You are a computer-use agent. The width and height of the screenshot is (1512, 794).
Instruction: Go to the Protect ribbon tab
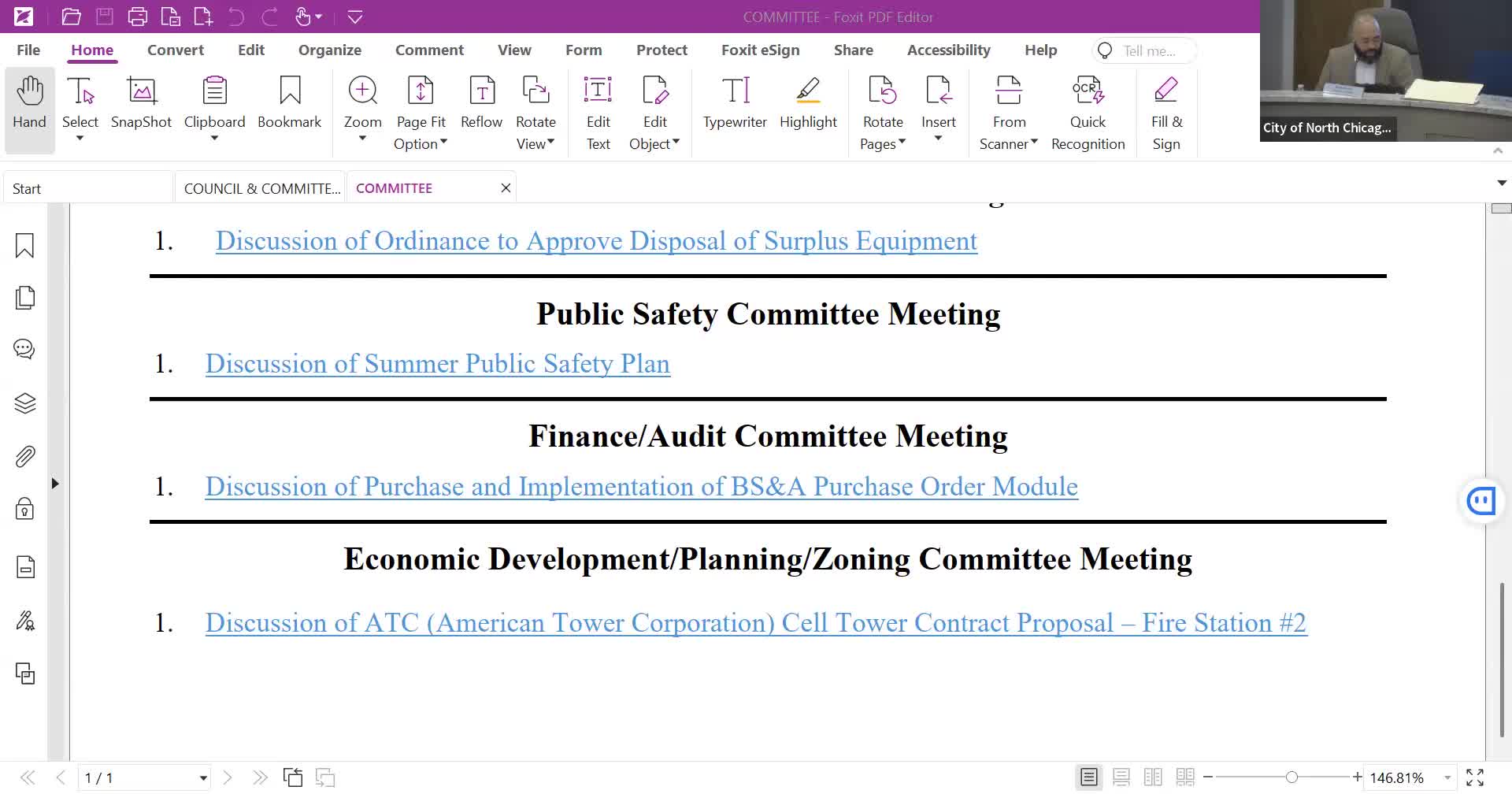[661, 50]
